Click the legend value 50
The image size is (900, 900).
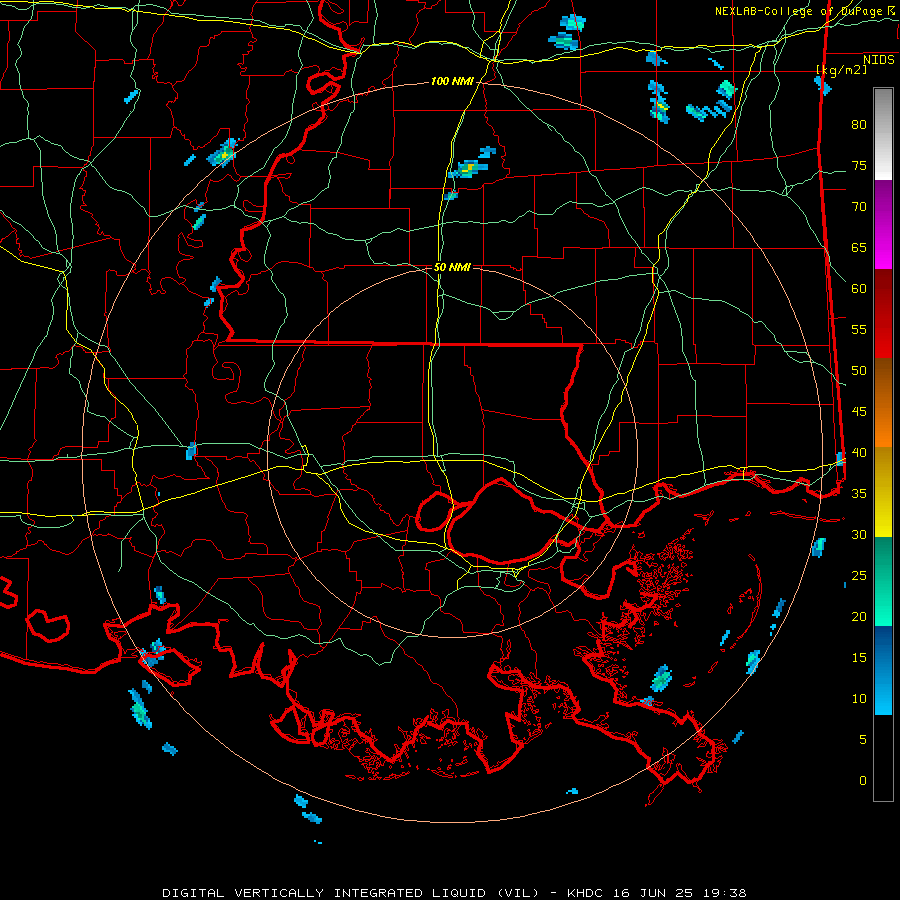coord(859,371)
